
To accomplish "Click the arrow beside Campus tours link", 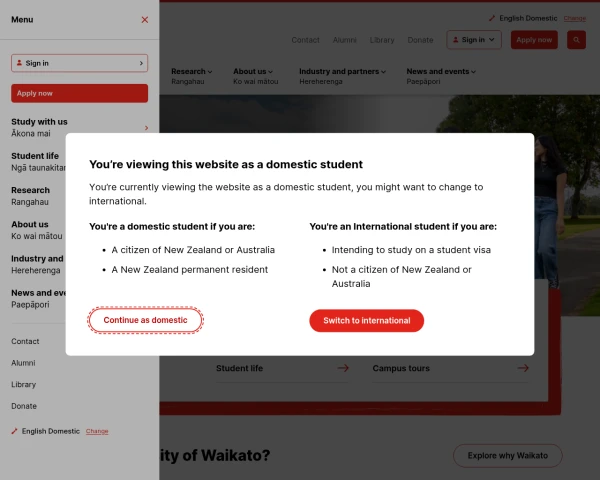I will click(x=523, y=368).
